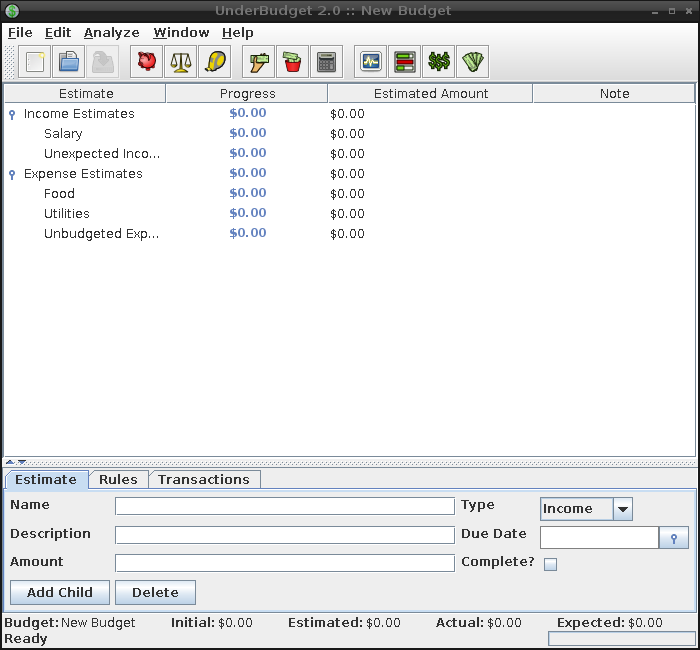Open the Help menu

pos(238,33)
